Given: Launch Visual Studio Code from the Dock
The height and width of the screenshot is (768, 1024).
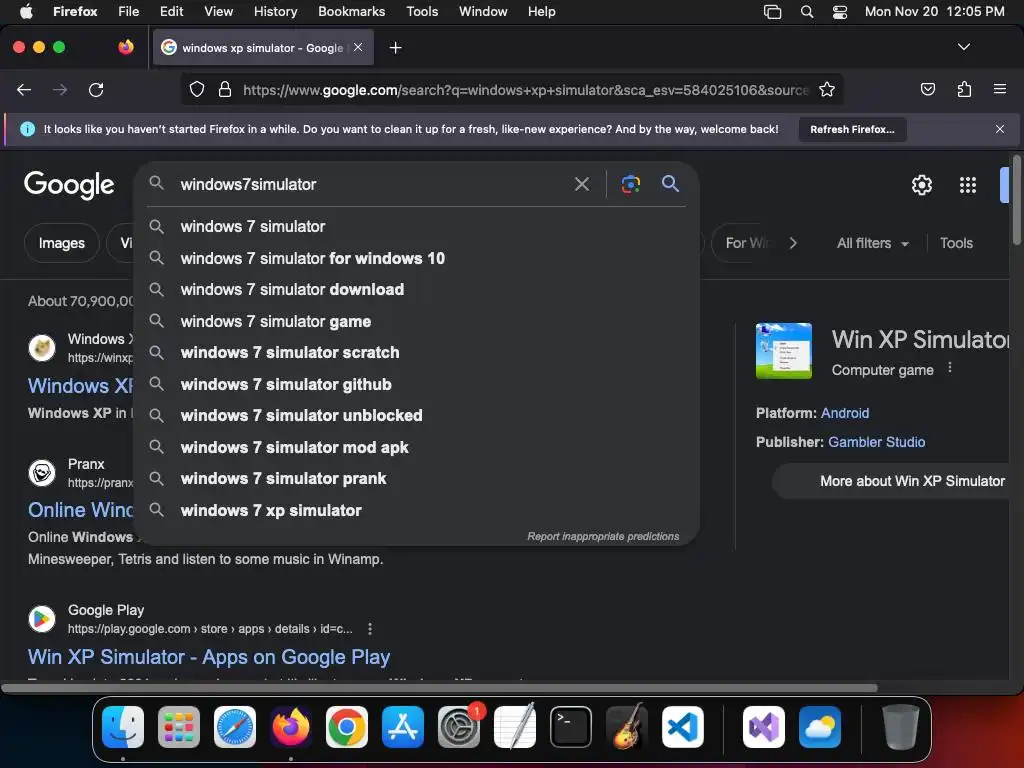Looking at the screenshot, I should coord(682,727).
